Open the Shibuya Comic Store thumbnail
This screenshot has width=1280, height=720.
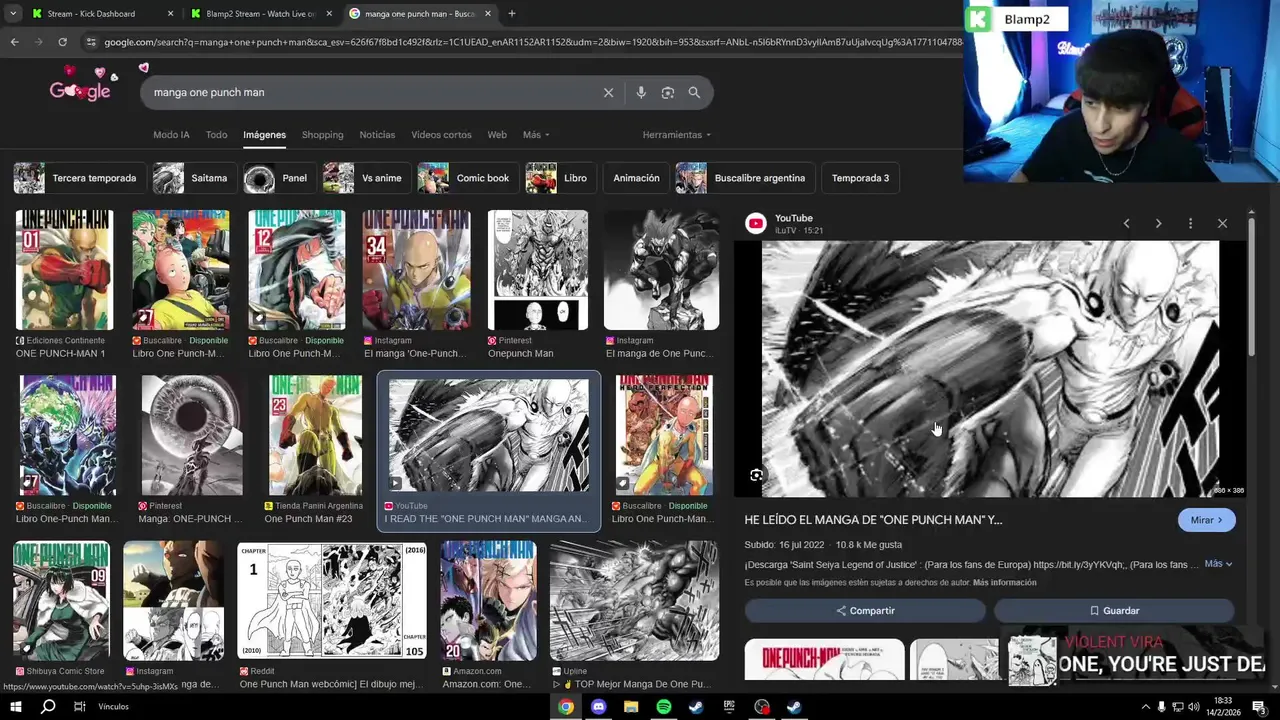[x=61, y=600]
